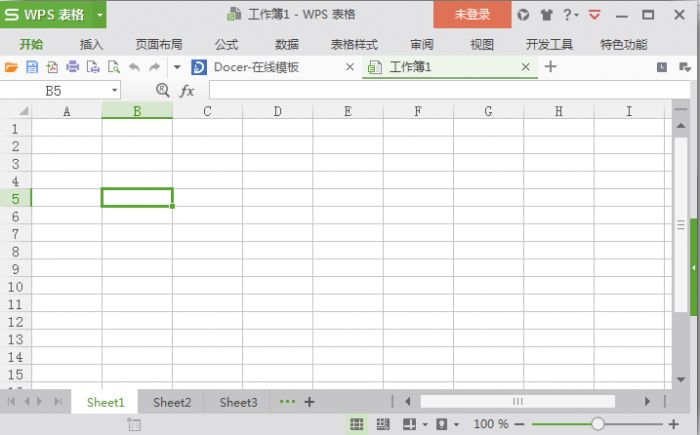Viewport: 700px width, 435px height.
Task: Click the skin shirt icon in title bar
Action: pos(546,15)
